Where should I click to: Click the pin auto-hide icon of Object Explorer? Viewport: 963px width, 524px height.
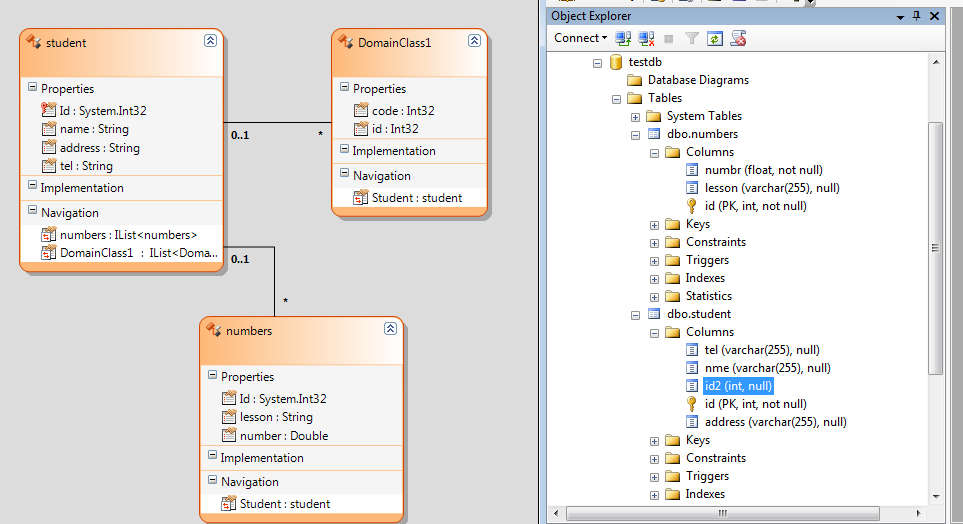[916, 16]
